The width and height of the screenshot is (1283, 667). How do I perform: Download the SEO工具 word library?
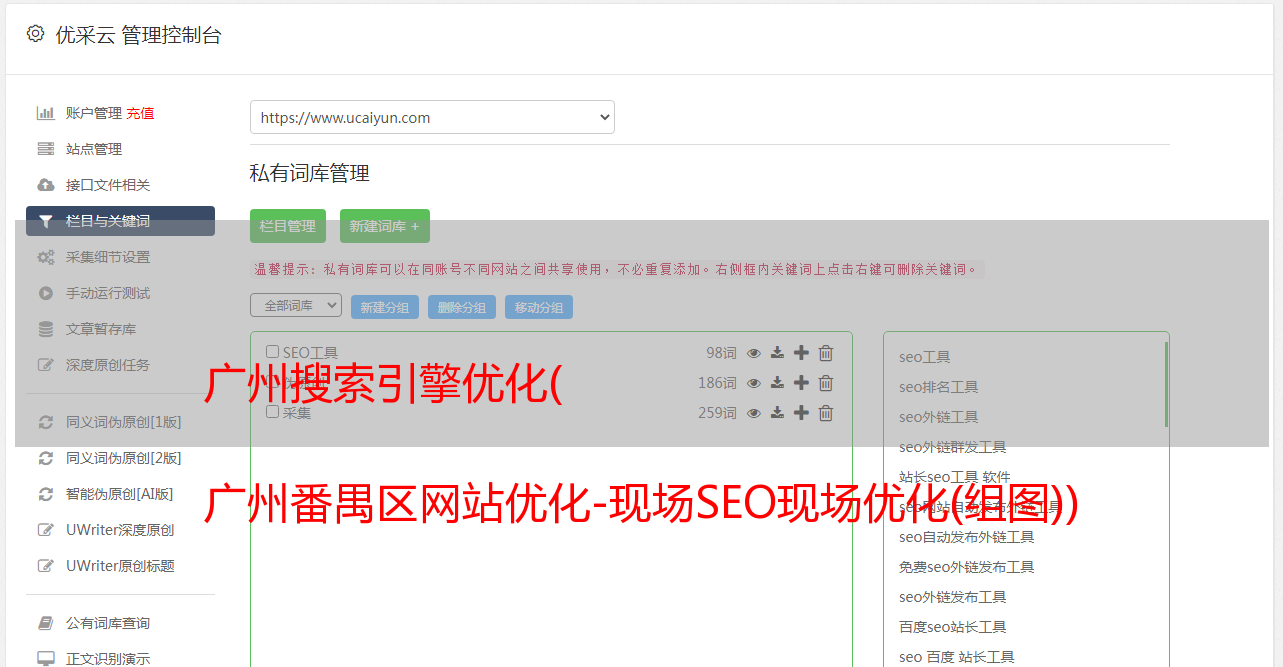(777, 353)
